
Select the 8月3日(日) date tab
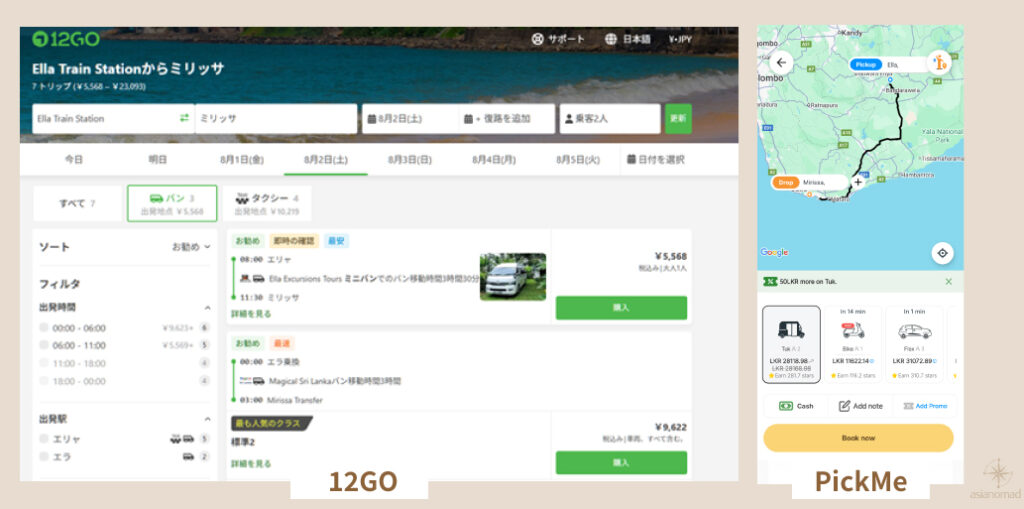coord(409,159)
